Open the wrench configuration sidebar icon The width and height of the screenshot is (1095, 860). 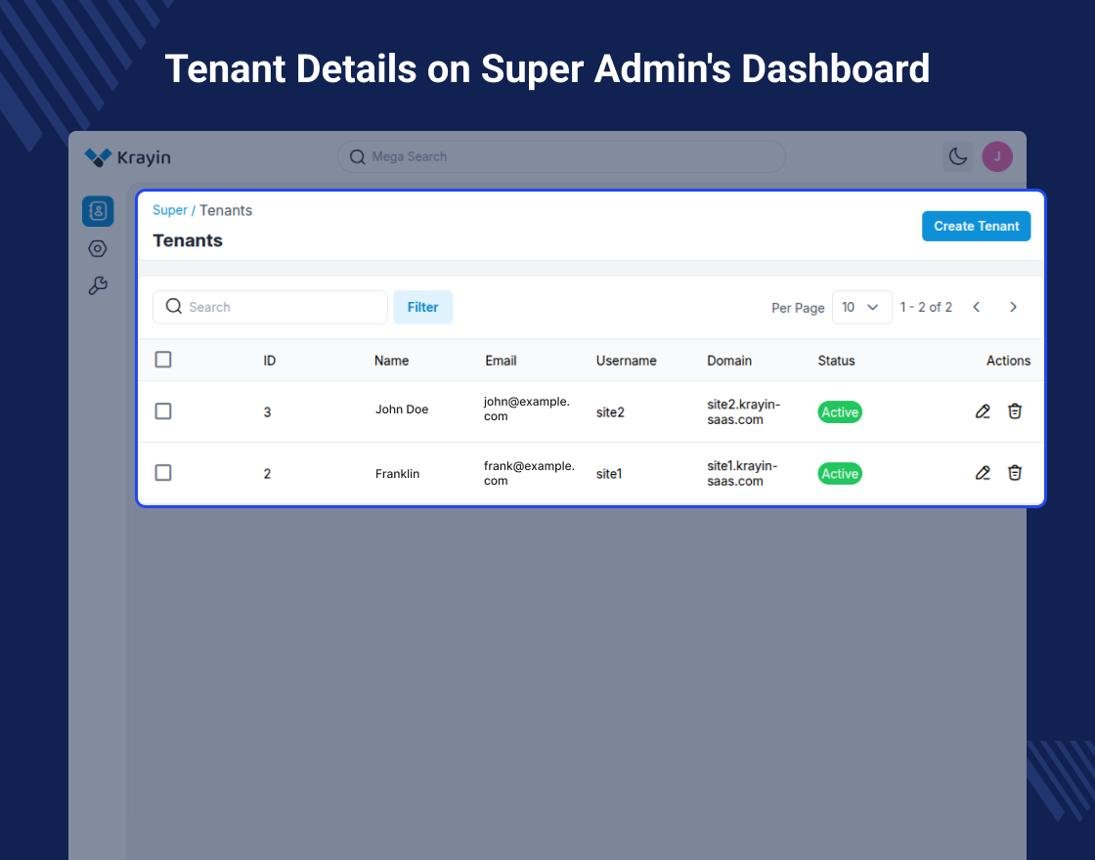click(x=98, y=285)
